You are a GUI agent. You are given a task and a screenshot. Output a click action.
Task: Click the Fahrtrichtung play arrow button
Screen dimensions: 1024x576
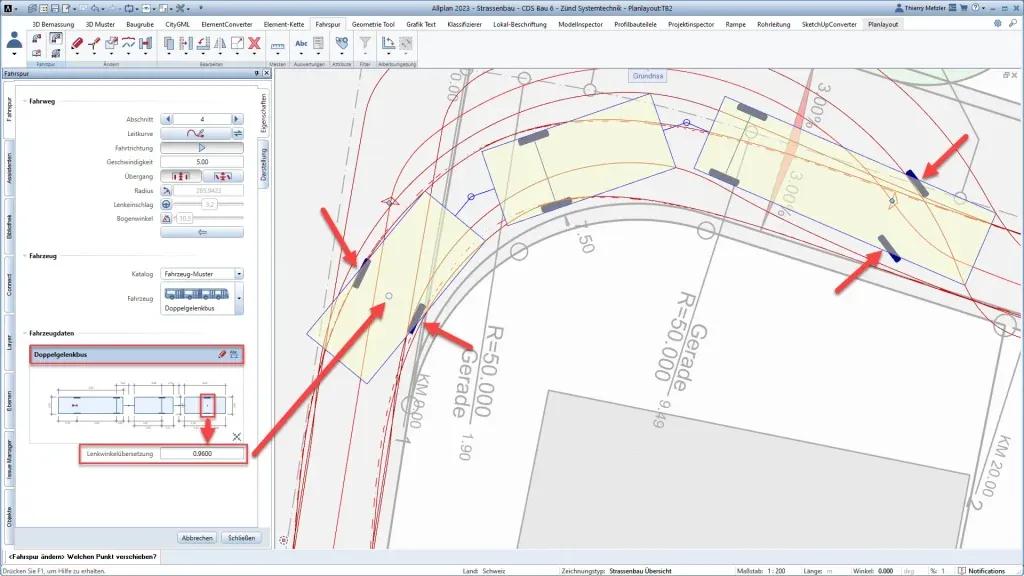click(202, 147)
